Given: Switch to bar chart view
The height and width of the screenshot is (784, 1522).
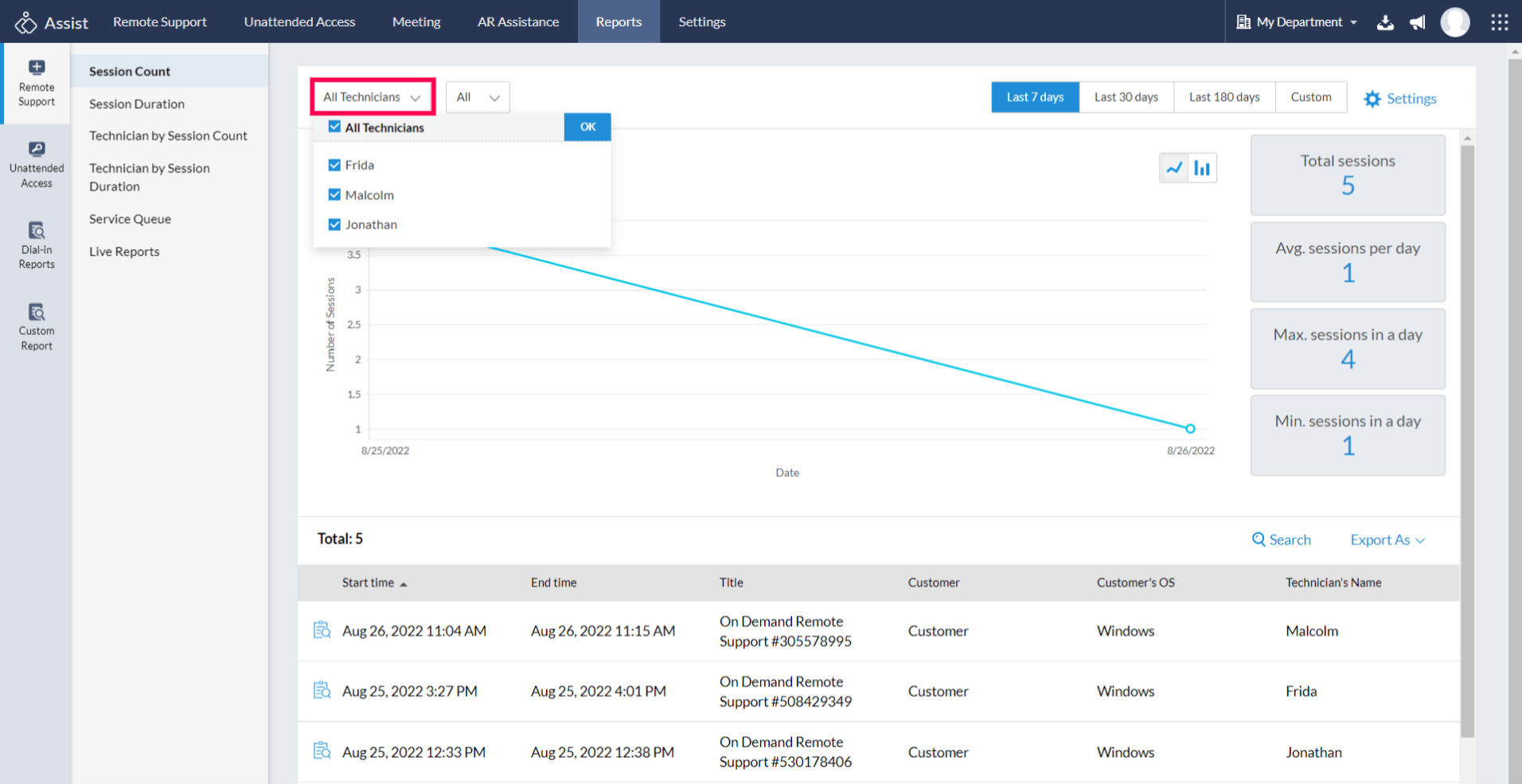Looking at the screenshot, I should point(1202,168).
